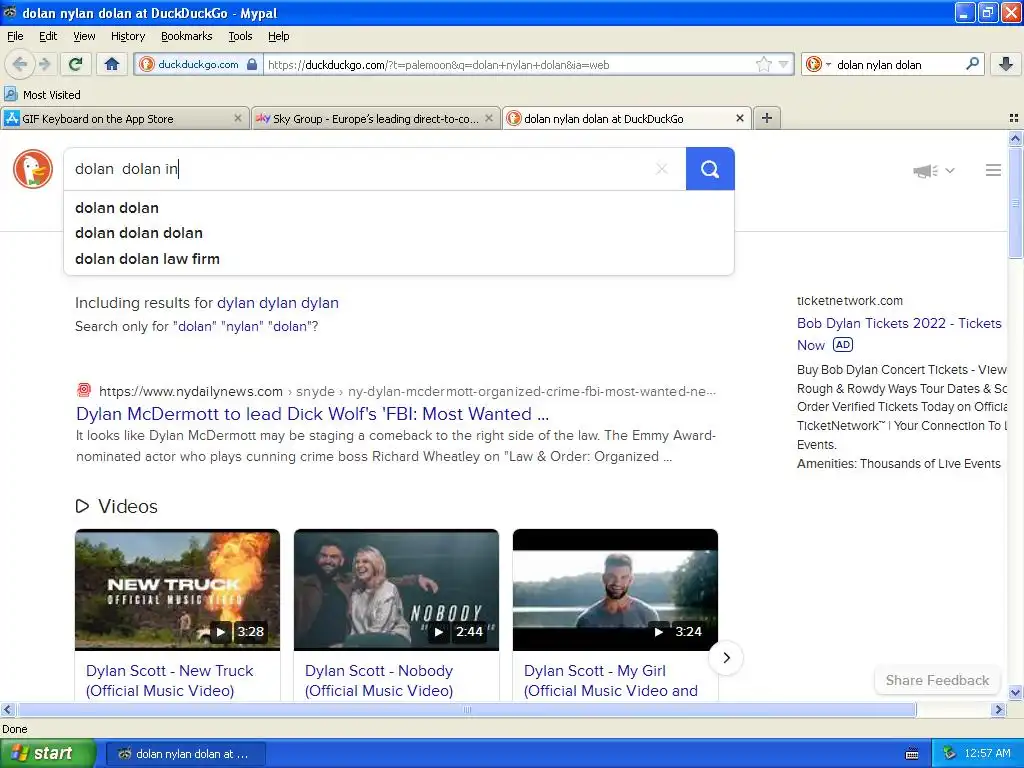This screenshot has width=1024, height=768.
Task: Open the DuckDuckGo hamburger menu
Action: tap(993, 170)
